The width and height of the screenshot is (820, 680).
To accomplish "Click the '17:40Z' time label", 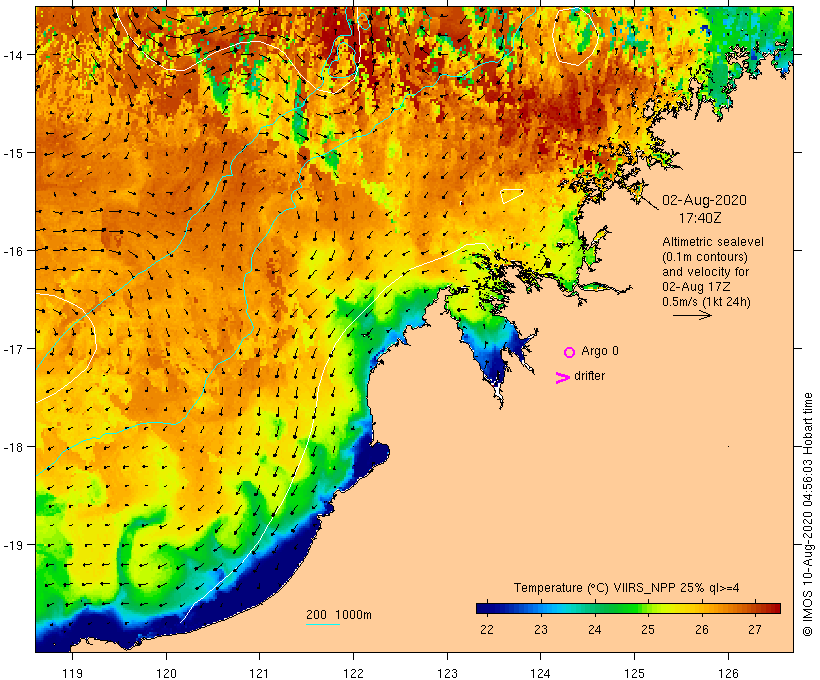I will [x=700, y=218].
